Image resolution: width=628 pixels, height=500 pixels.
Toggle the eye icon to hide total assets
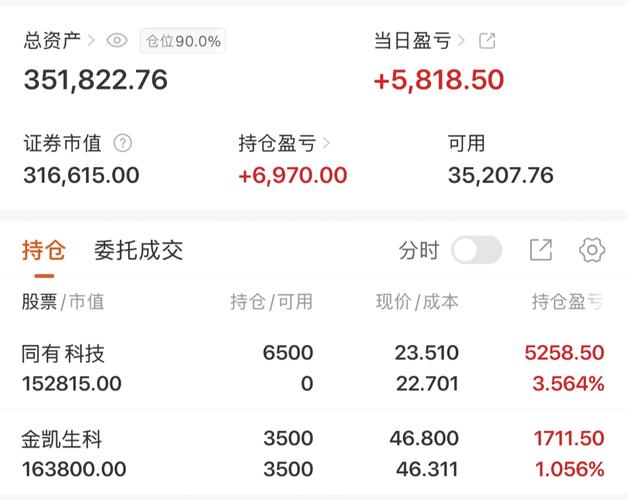click(117, 40)
